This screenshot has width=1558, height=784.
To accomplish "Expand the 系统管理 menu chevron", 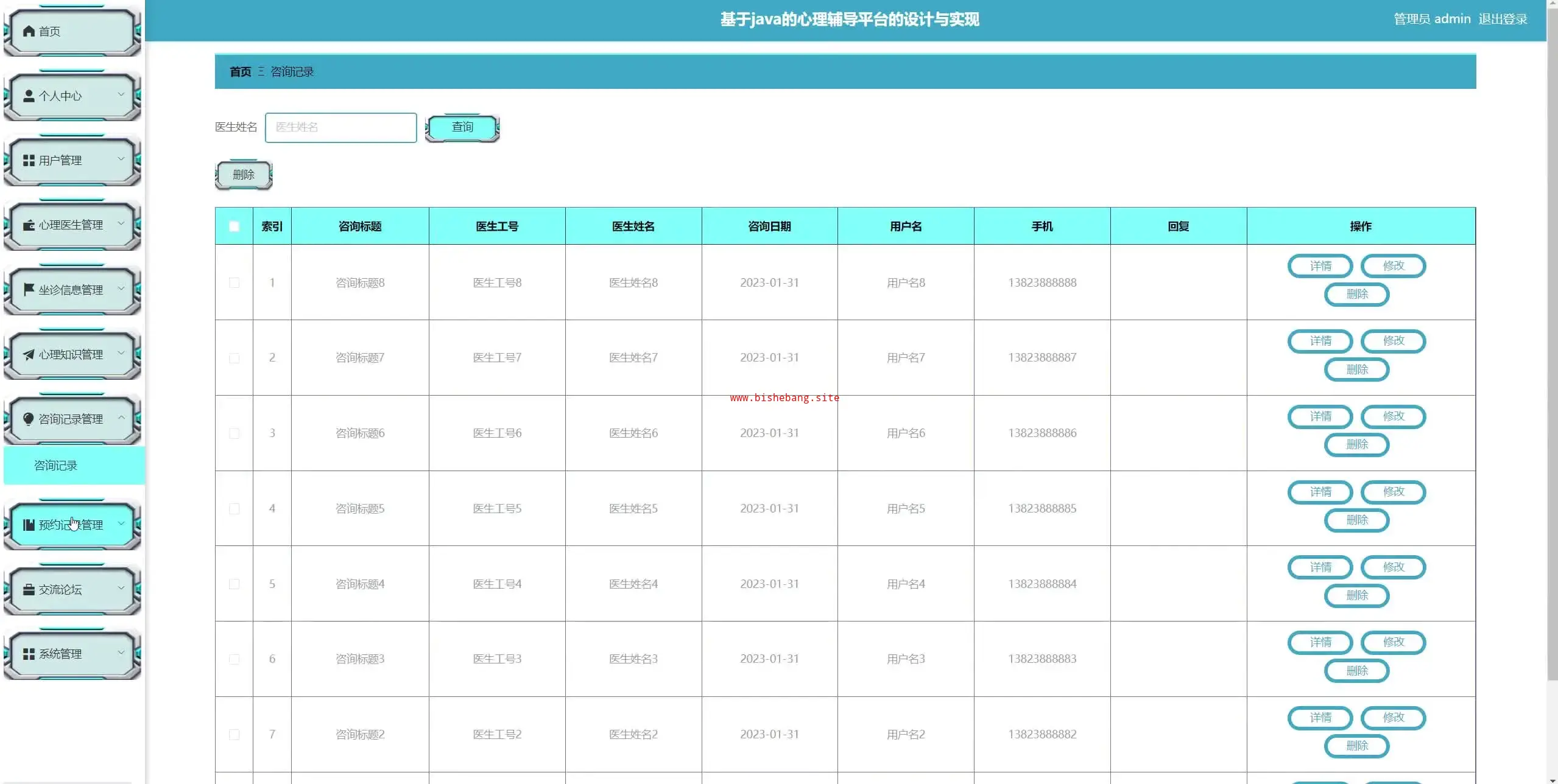I will pos(121,653).
